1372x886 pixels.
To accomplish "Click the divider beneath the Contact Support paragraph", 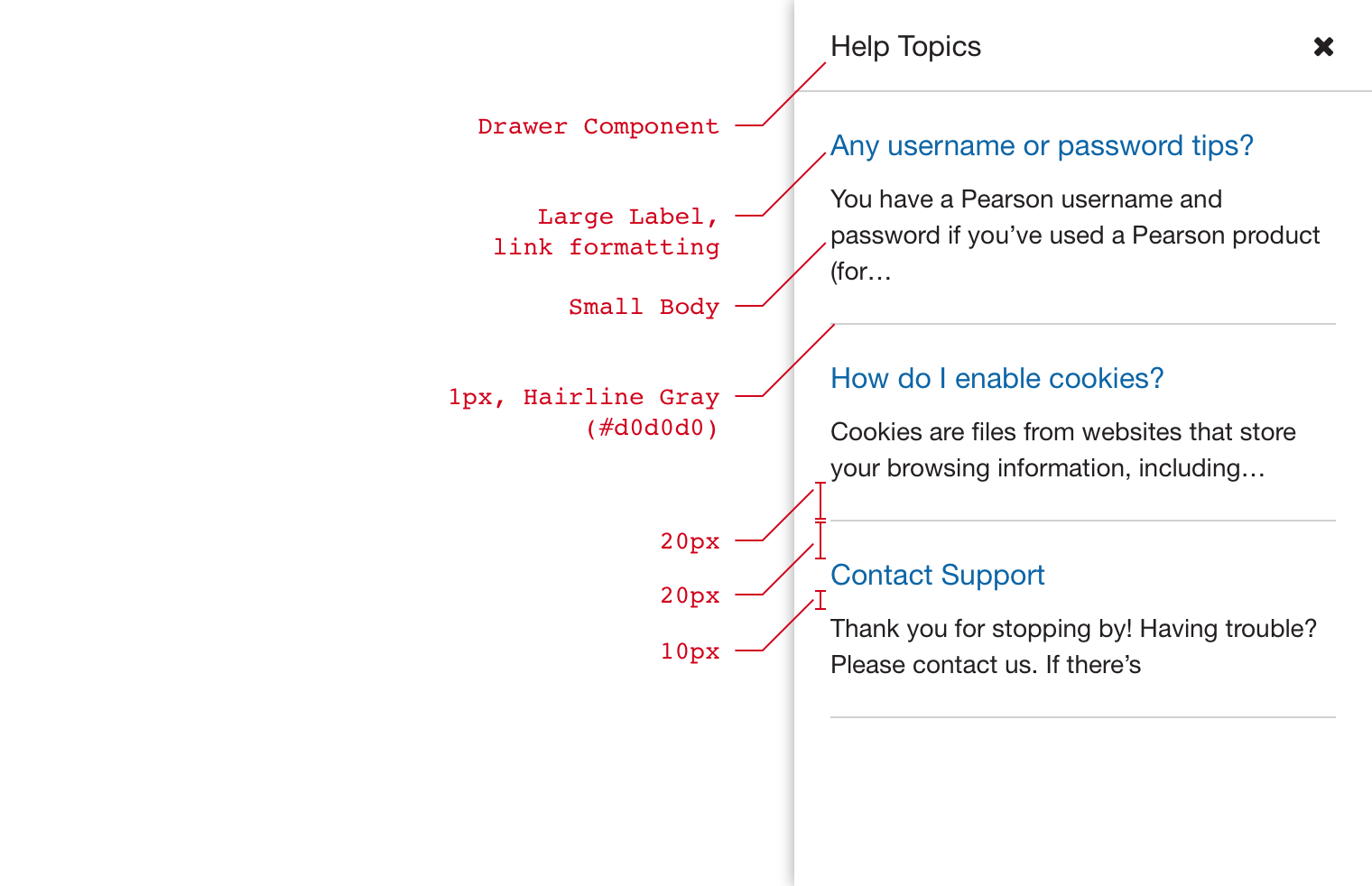I will (x=1083, y=717).
